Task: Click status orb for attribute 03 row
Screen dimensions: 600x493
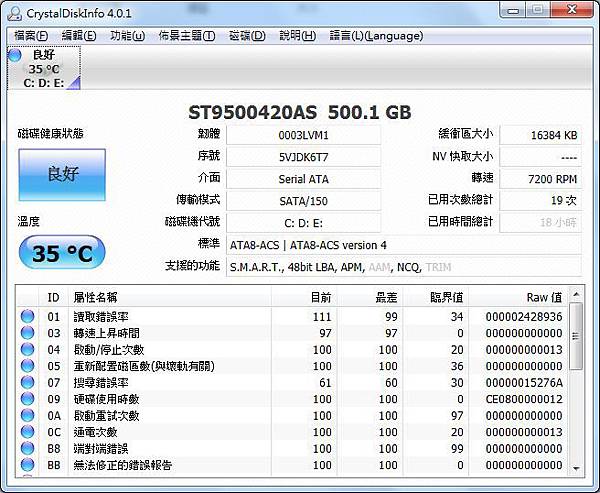Action: (27, 333)
